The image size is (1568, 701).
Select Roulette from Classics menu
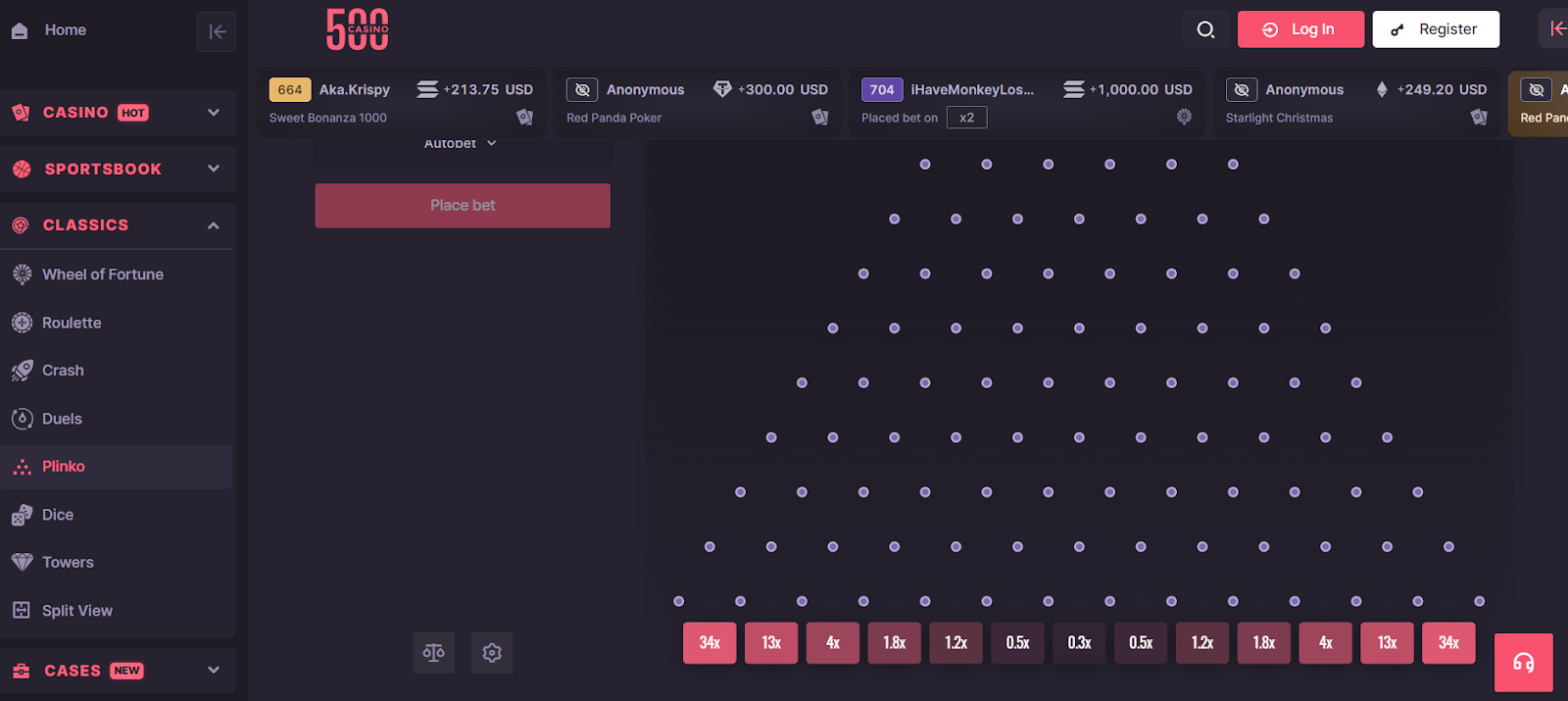pyautogui.click(x=72, y=323)
